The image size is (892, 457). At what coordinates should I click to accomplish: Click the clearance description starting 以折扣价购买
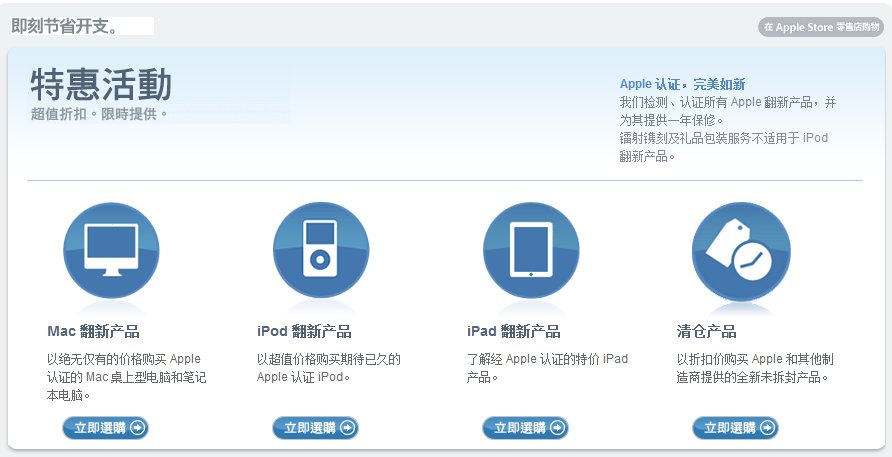755,368
